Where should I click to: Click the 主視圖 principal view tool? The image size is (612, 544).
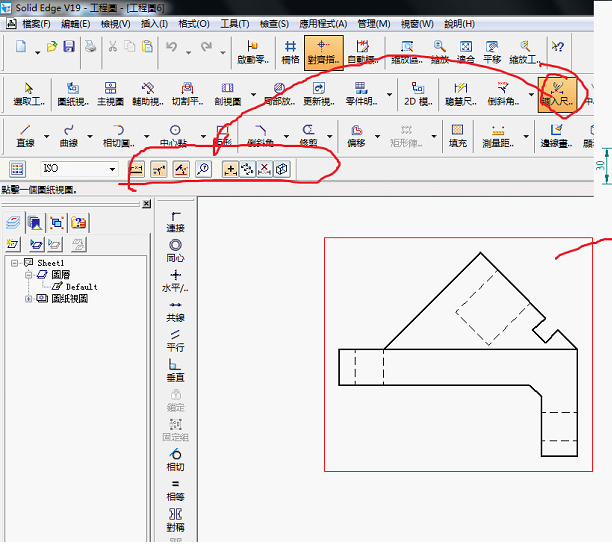[110, 94]
